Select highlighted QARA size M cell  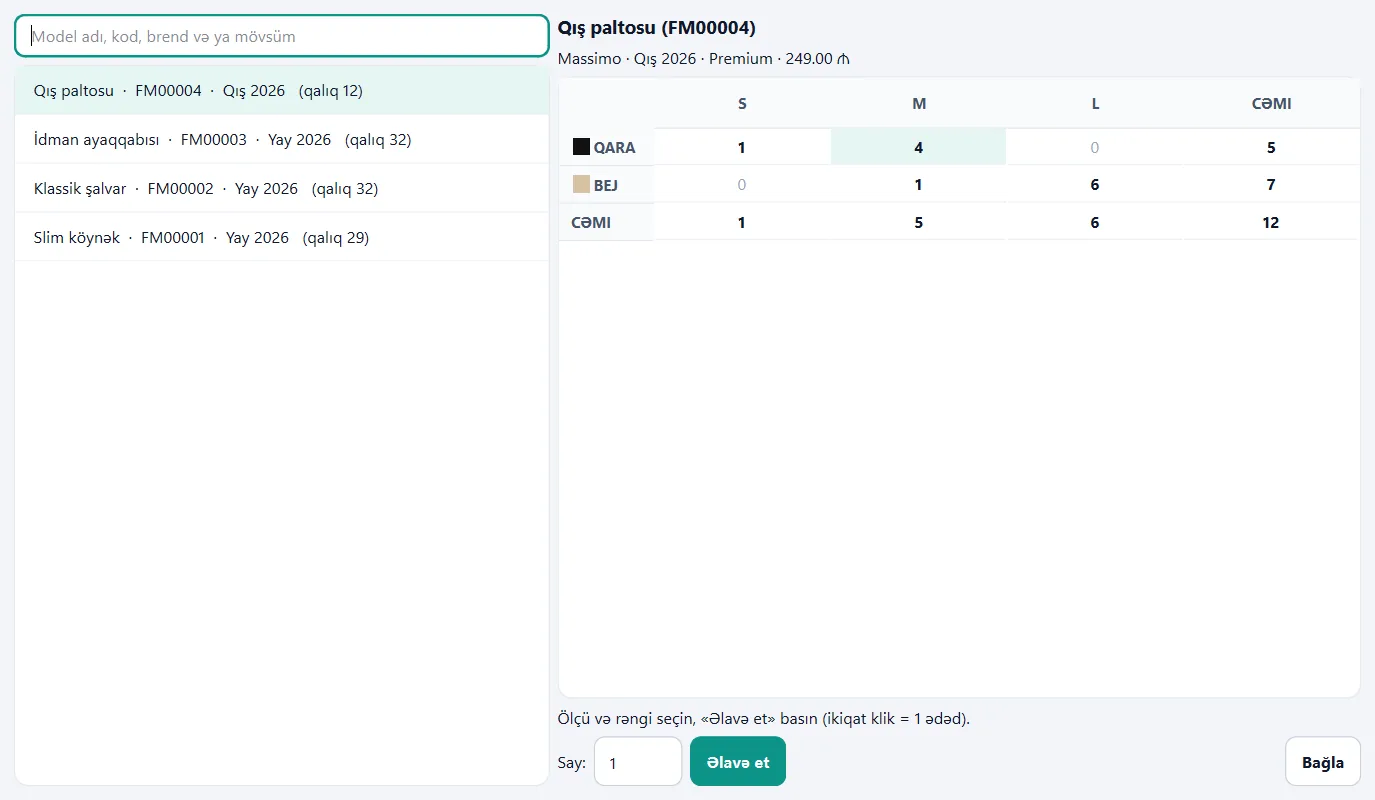pyautogui.click(x=918, y=147)
